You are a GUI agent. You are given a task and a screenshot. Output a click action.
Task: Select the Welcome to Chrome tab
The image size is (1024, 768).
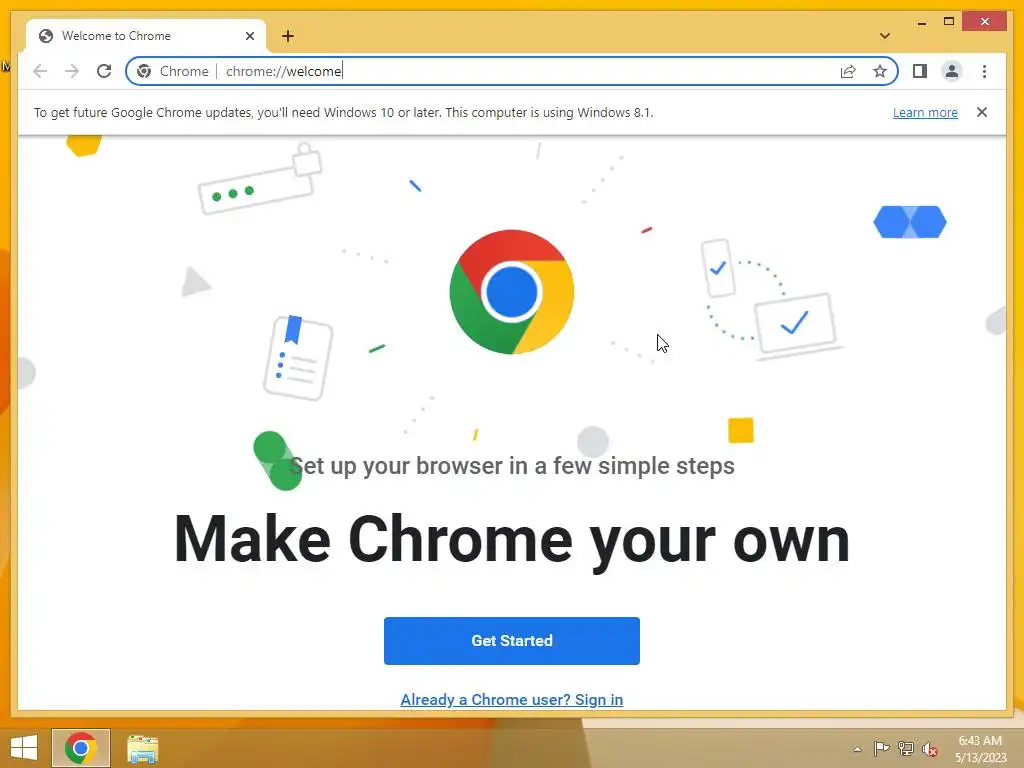(x=146, y=36)
